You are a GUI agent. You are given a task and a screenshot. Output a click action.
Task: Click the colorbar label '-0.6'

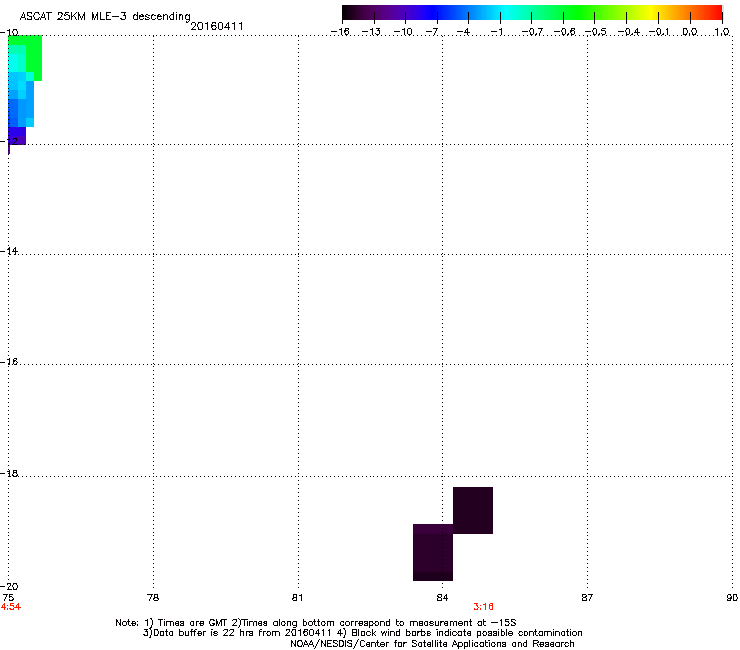(564, 32)
